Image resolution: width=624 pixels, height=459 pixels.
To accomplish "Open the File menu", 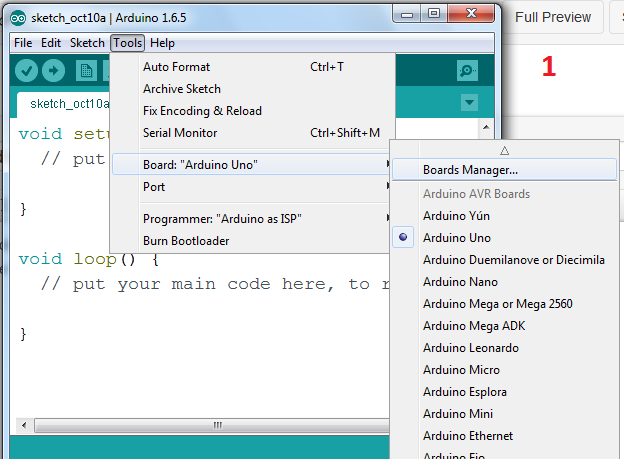I will click(23, 43).
